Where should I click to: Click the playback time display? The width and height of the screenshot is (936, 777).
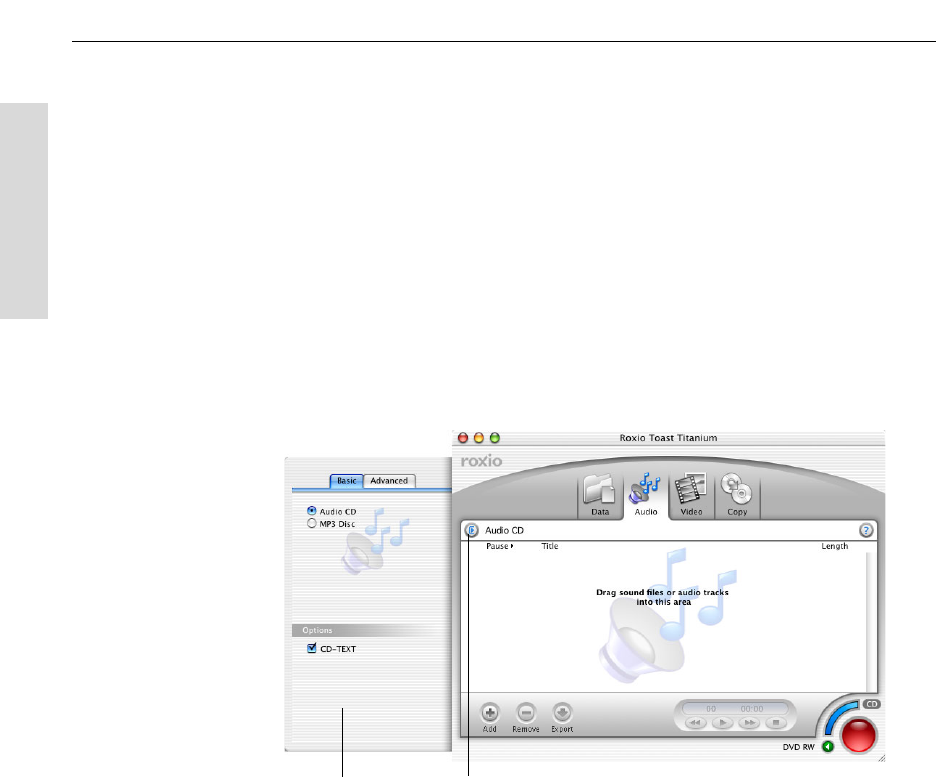(735, 708)
